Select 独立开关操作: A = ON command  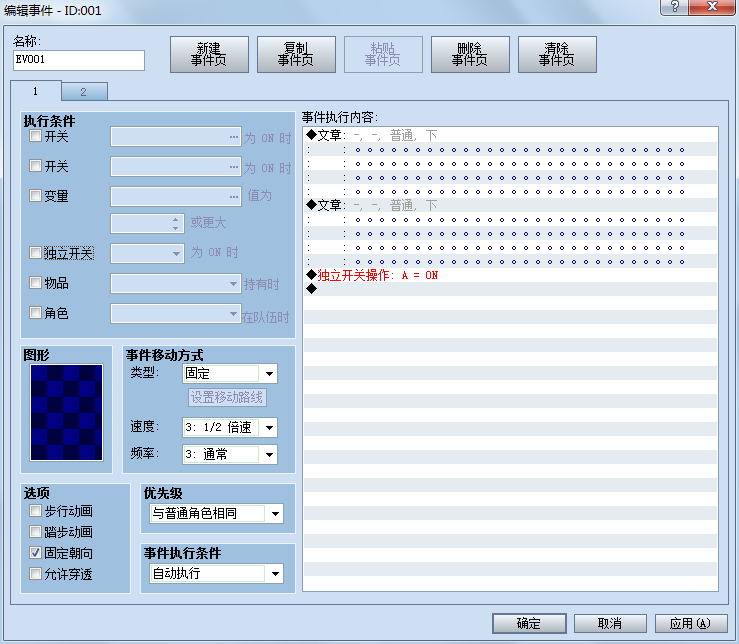pos(510,275)
